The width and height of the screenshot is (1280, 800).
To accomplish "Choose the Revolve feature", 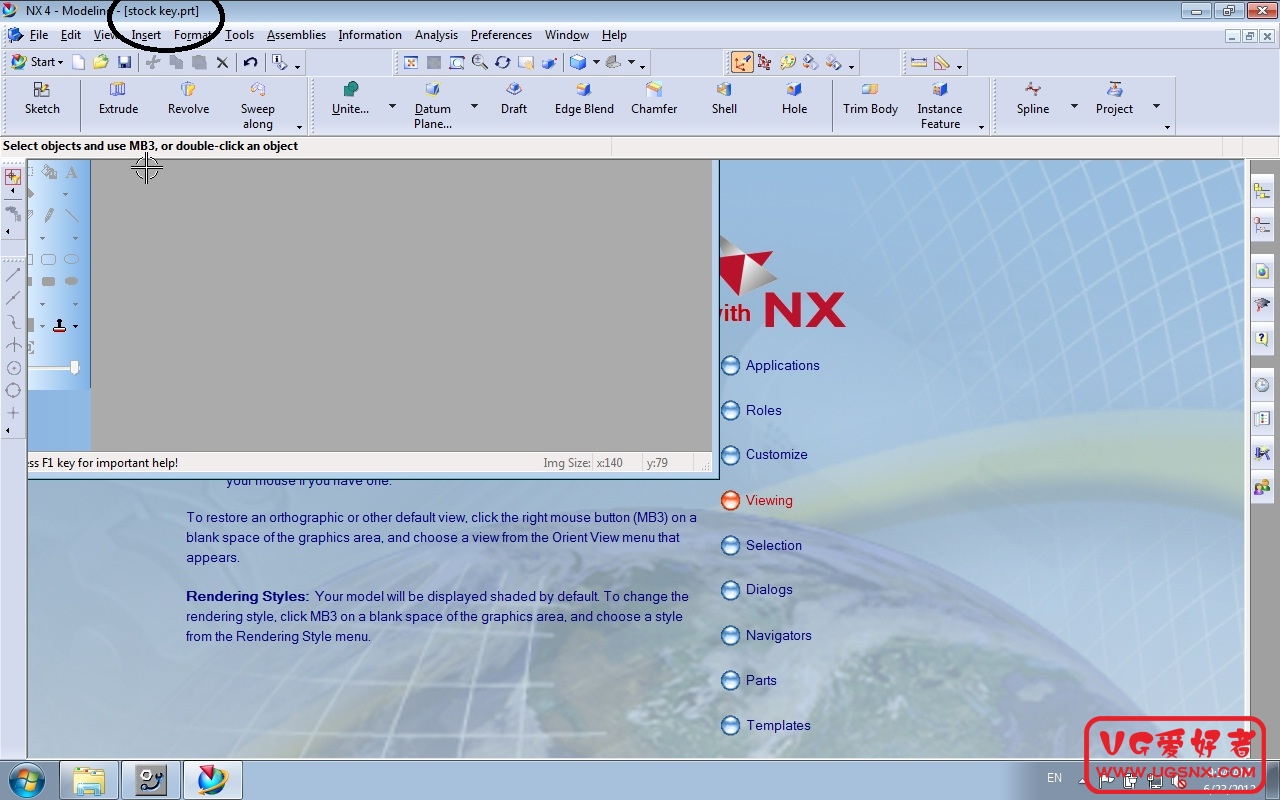I will [x=188, y=99].
